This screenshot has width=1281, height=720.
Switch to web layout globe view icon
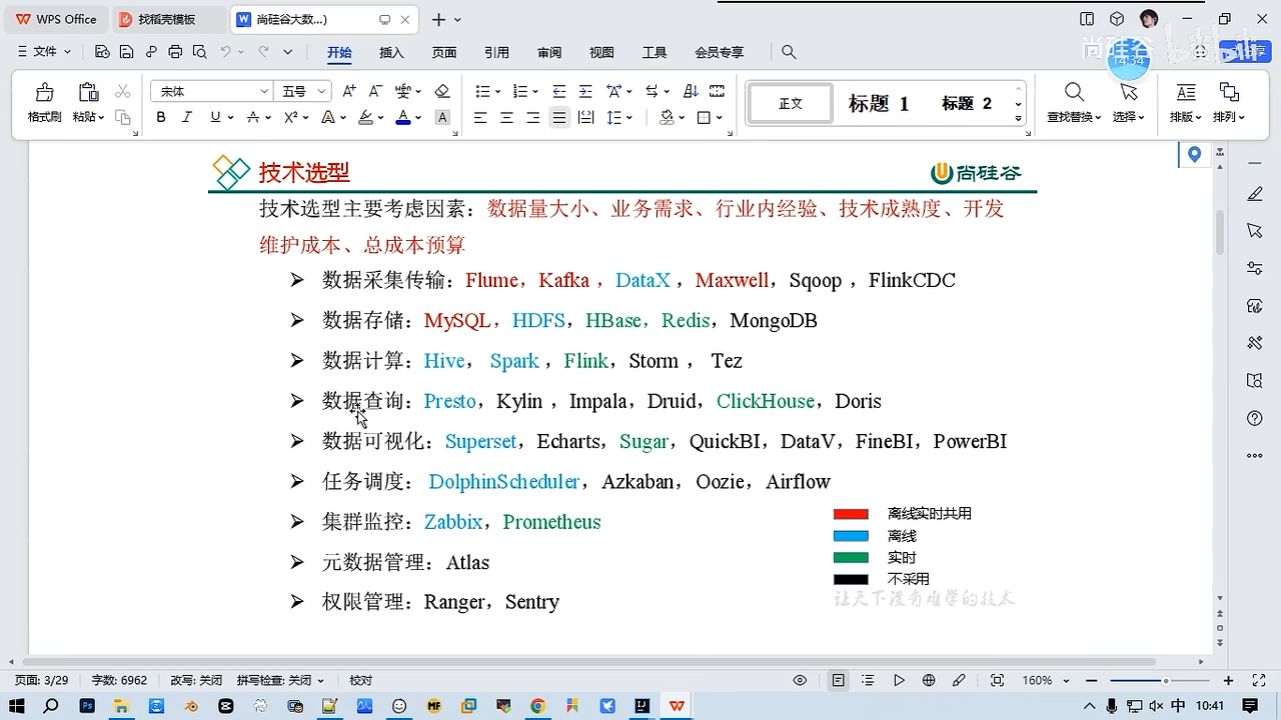[x=929, y=680]
